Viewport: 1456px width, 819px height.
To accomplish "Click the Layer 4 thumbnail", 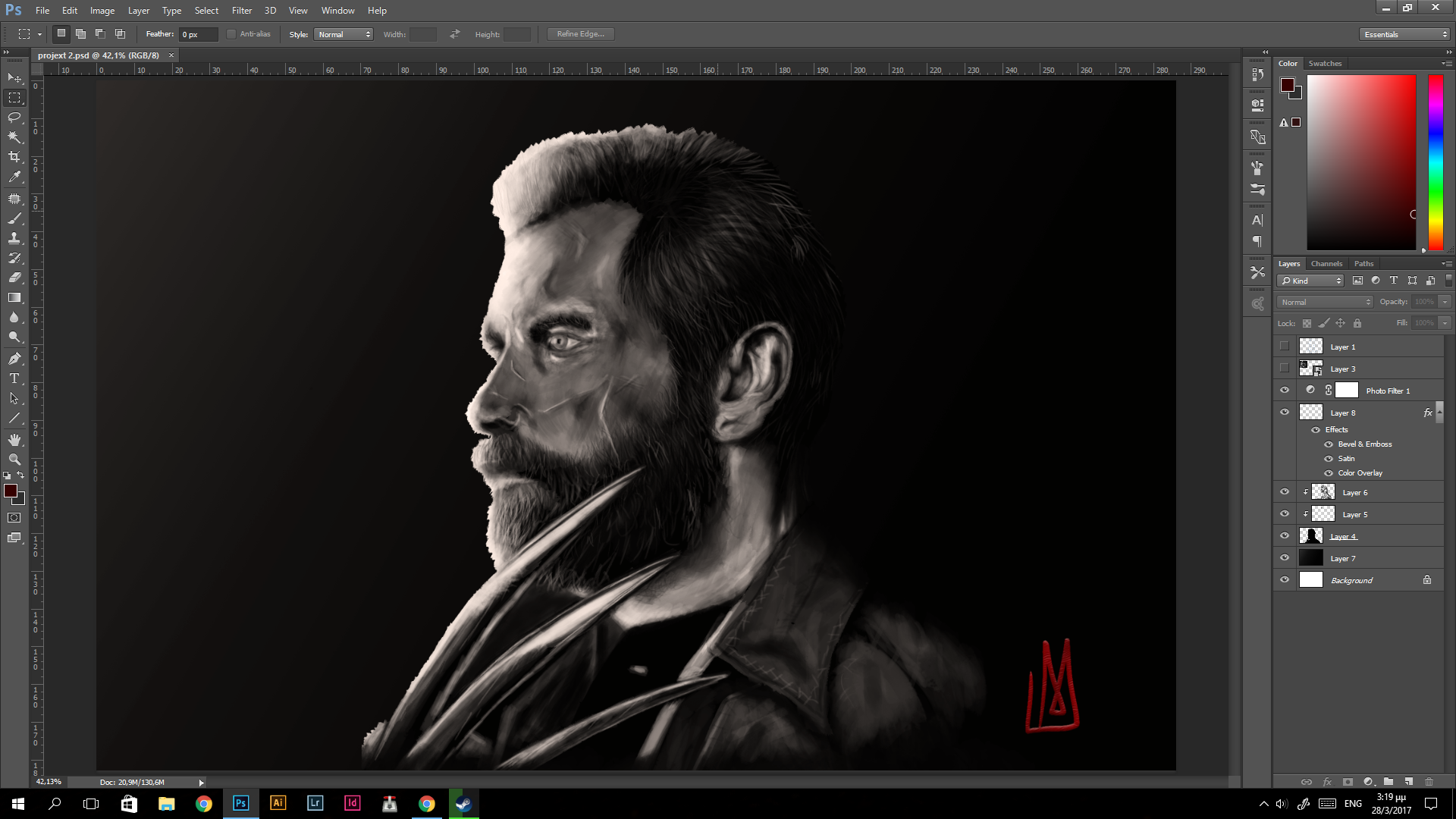I will click(1310, 536).
